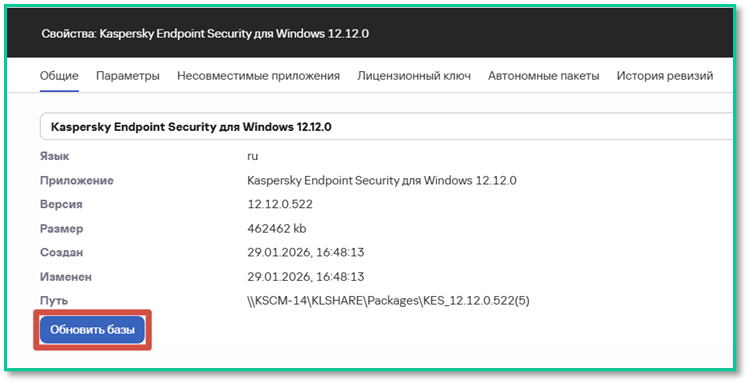Select version value 12.12.0.522
749x384 pixels.
click(x=280, y=204)
